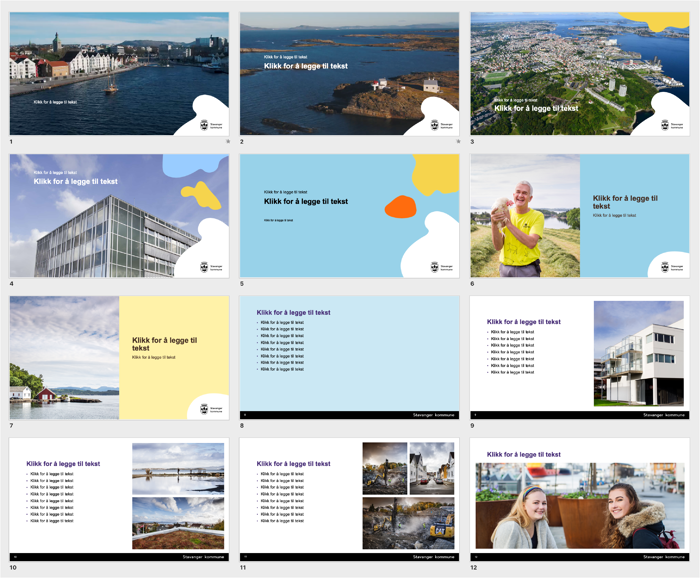Select slide 6 with man in yellow shirt
The image size is (700, 578).
tap(580, 216)
